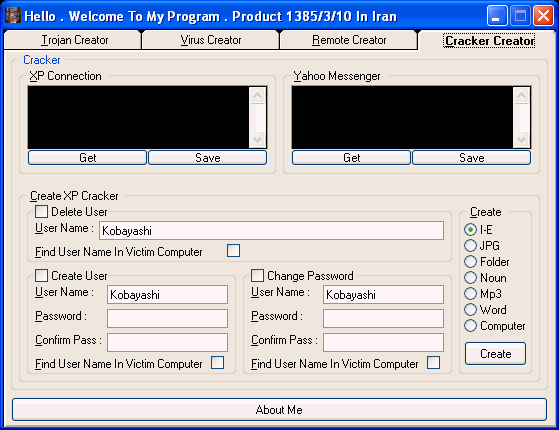Pick the Mp3 radio option
The width and height of the screenshot is (559, 430).
tap(470, 293)
